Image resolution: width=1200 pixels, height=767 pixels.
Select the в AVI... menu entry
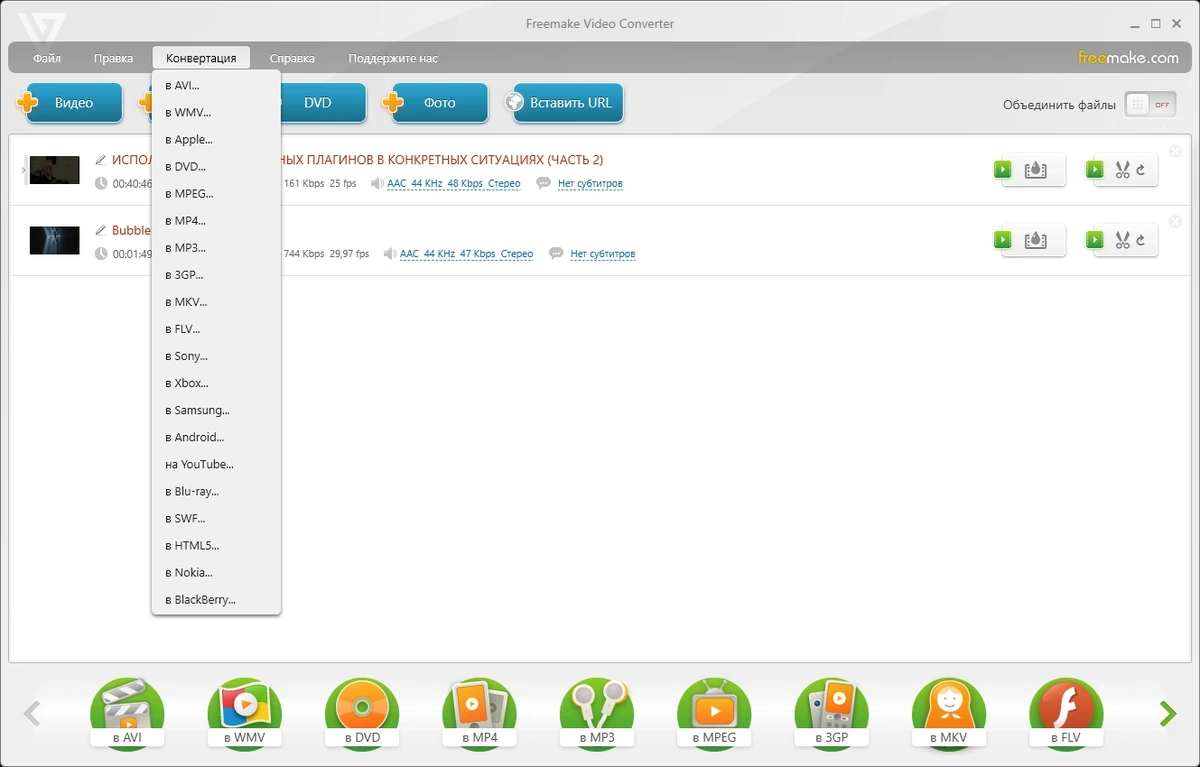(x=216, y=86)
